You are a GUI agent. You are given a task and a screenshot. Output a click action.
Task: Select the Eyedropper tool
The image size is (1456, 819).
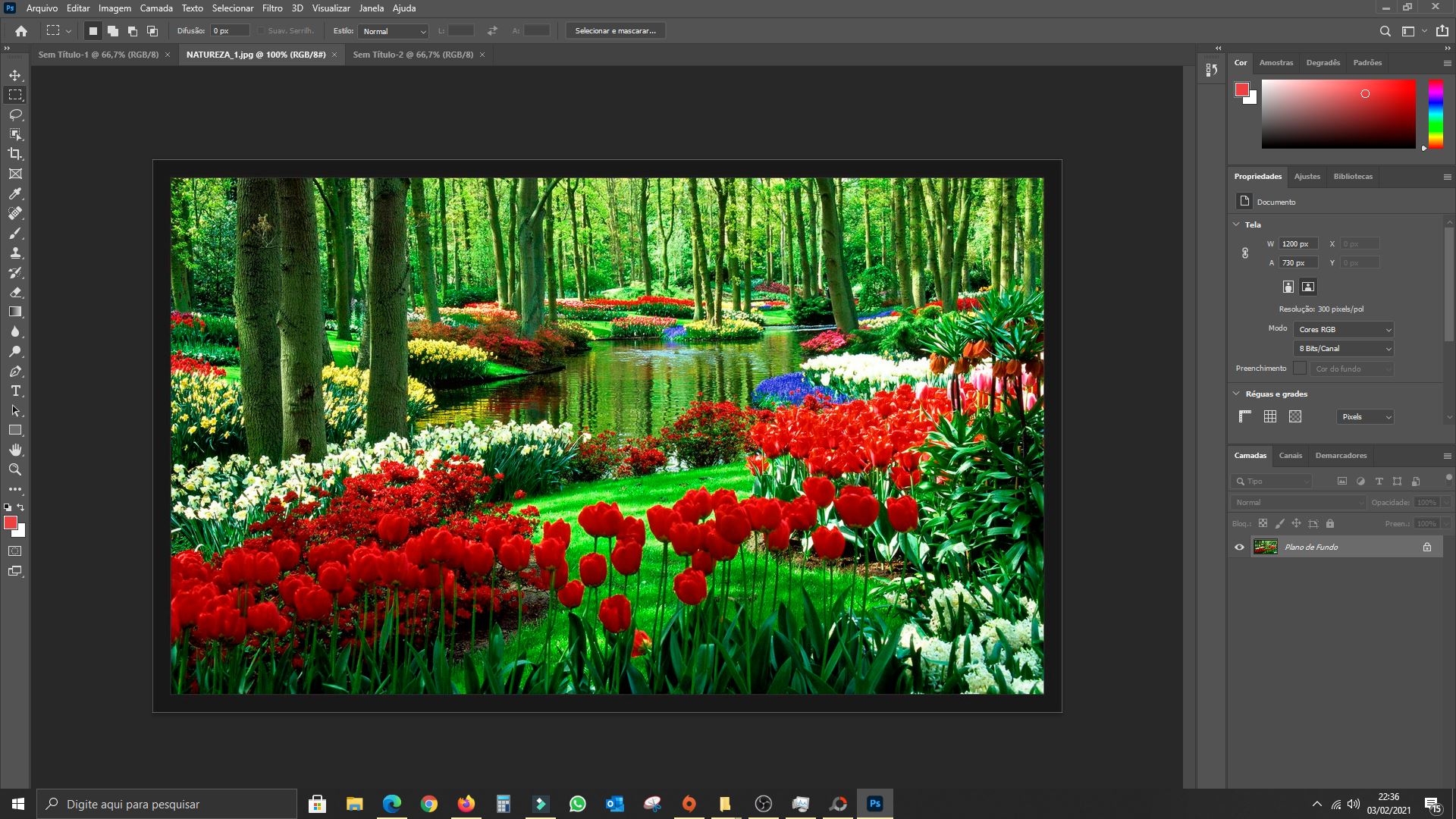tap(15, 193)
